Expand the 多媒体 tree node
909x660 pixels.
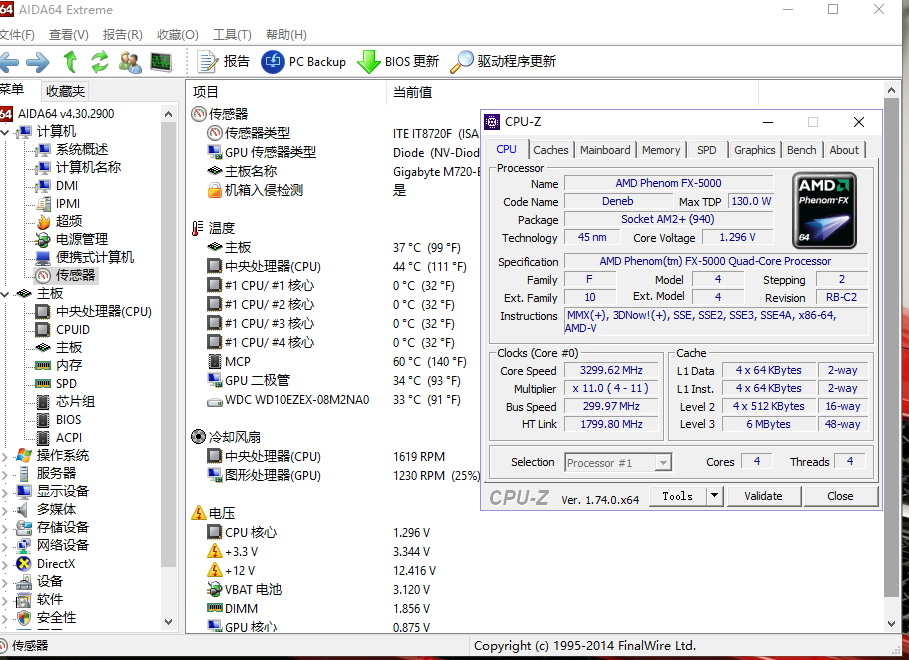5,510
